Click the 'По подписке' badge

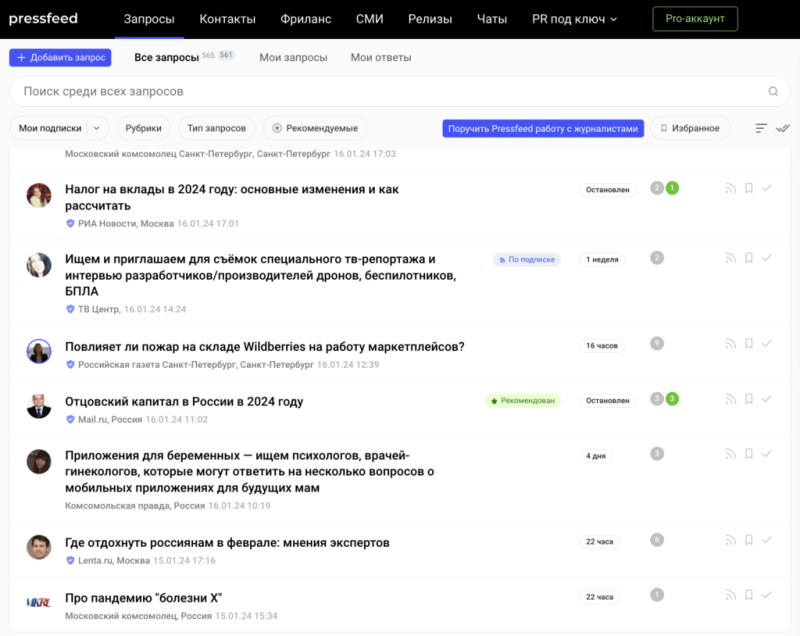click(527, 260)
